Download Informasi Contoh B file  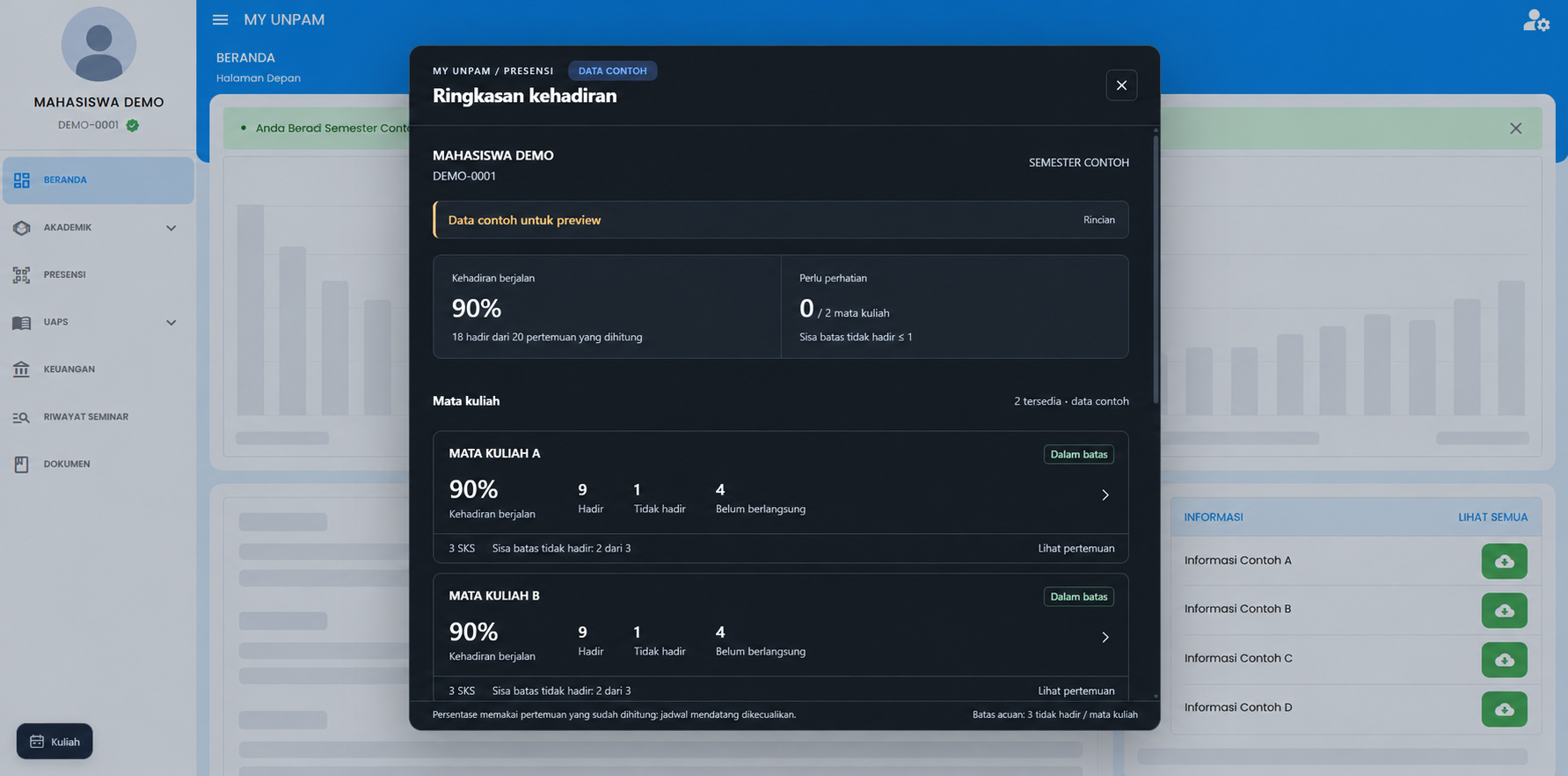[1504, 611]
